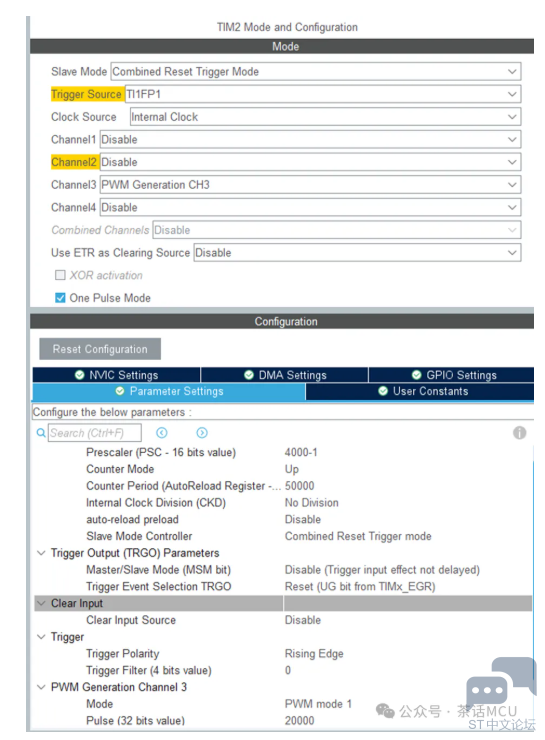Open the Channel2 dropdown
Viewport: 545px width, 740px height.
pyautogui.click(x=310, y=162)
